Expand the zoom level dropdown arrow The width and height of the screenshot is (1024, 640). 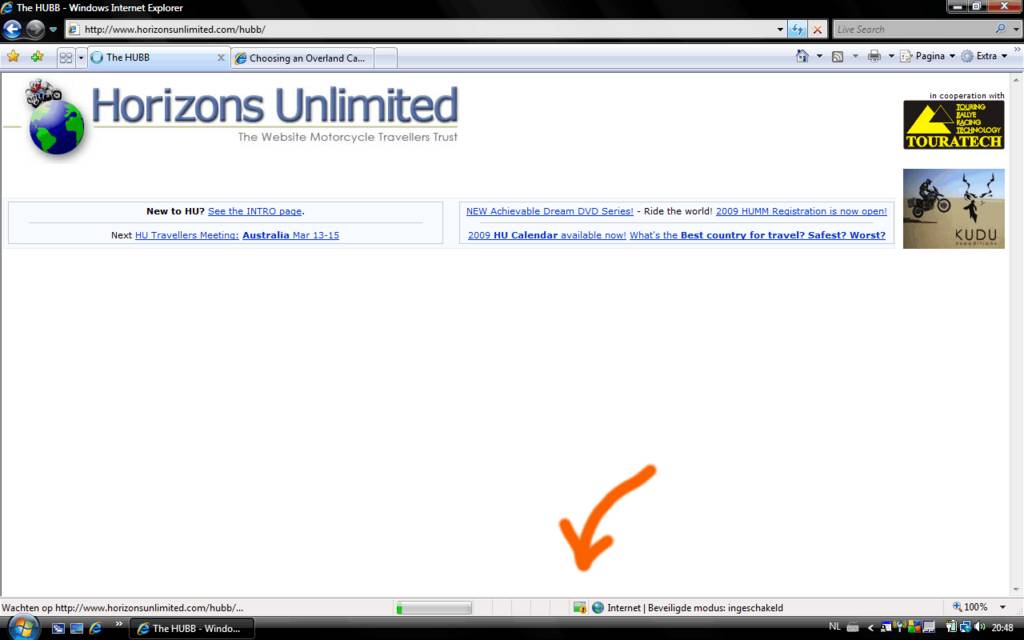pyautogui.click(x=1002, y=607)
